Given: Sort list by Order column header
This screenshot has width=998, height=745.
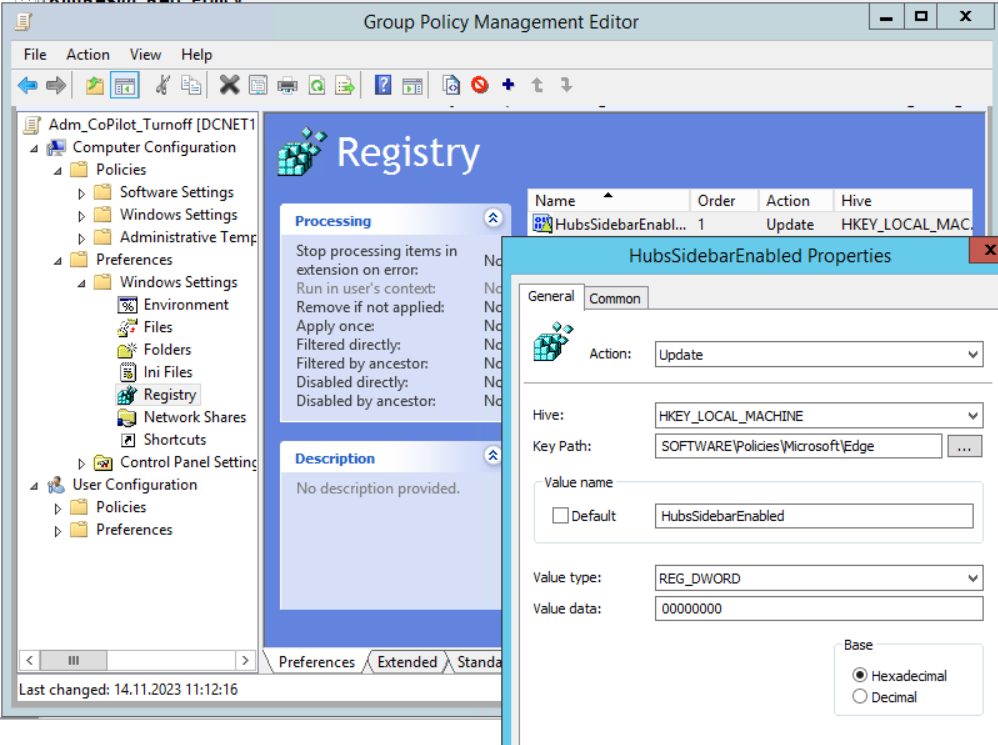Looking at the screenshot, I should pyautogui.click(x=724, y=201).
